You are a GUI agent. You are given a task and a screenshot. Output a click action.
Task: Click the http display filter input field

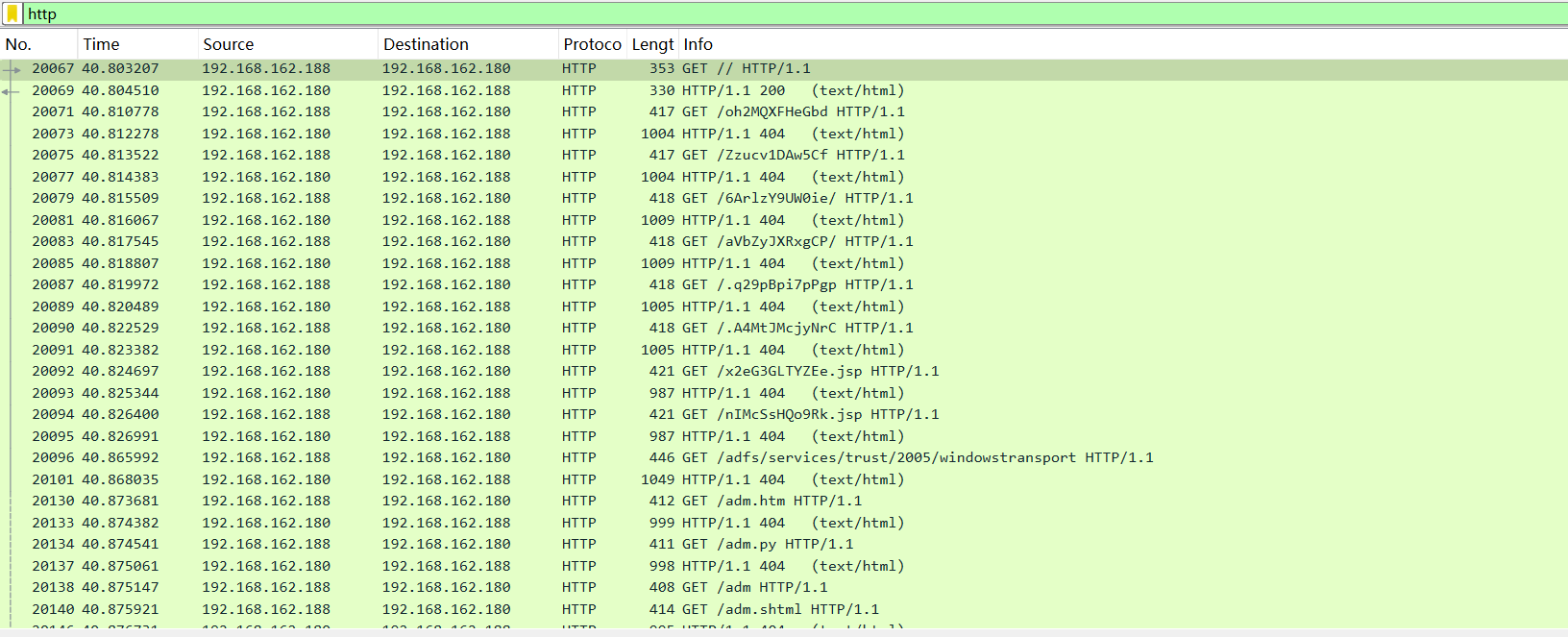[769, 13]
